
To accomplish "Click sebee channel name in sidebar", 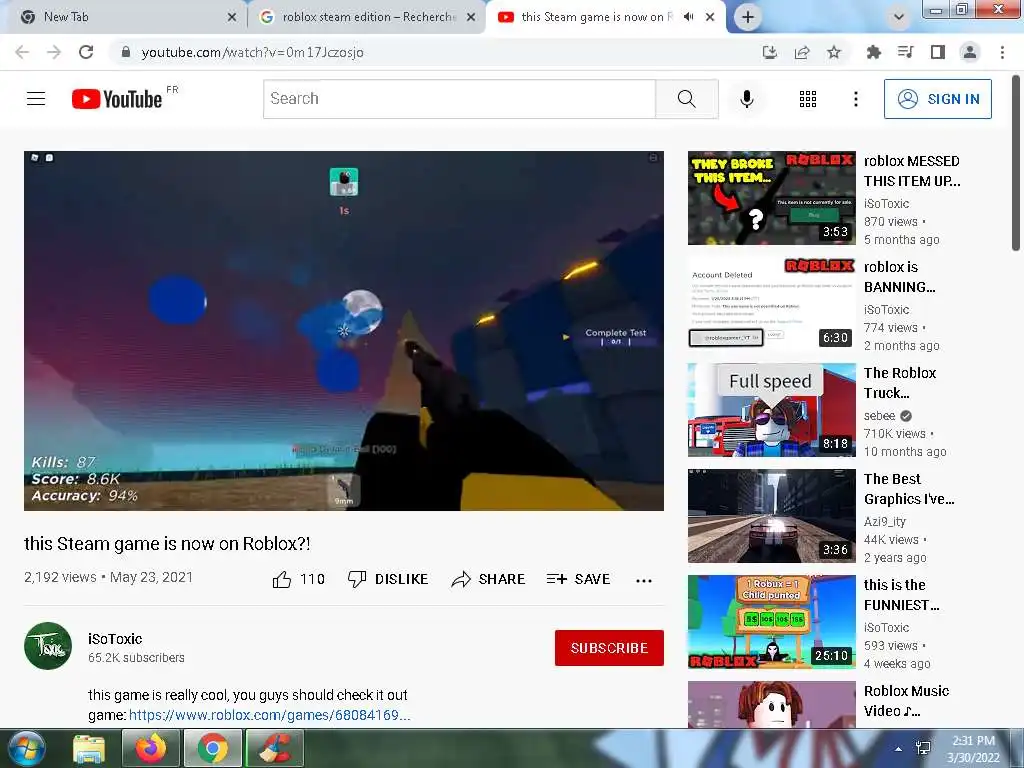I will (x=880, y=415).
